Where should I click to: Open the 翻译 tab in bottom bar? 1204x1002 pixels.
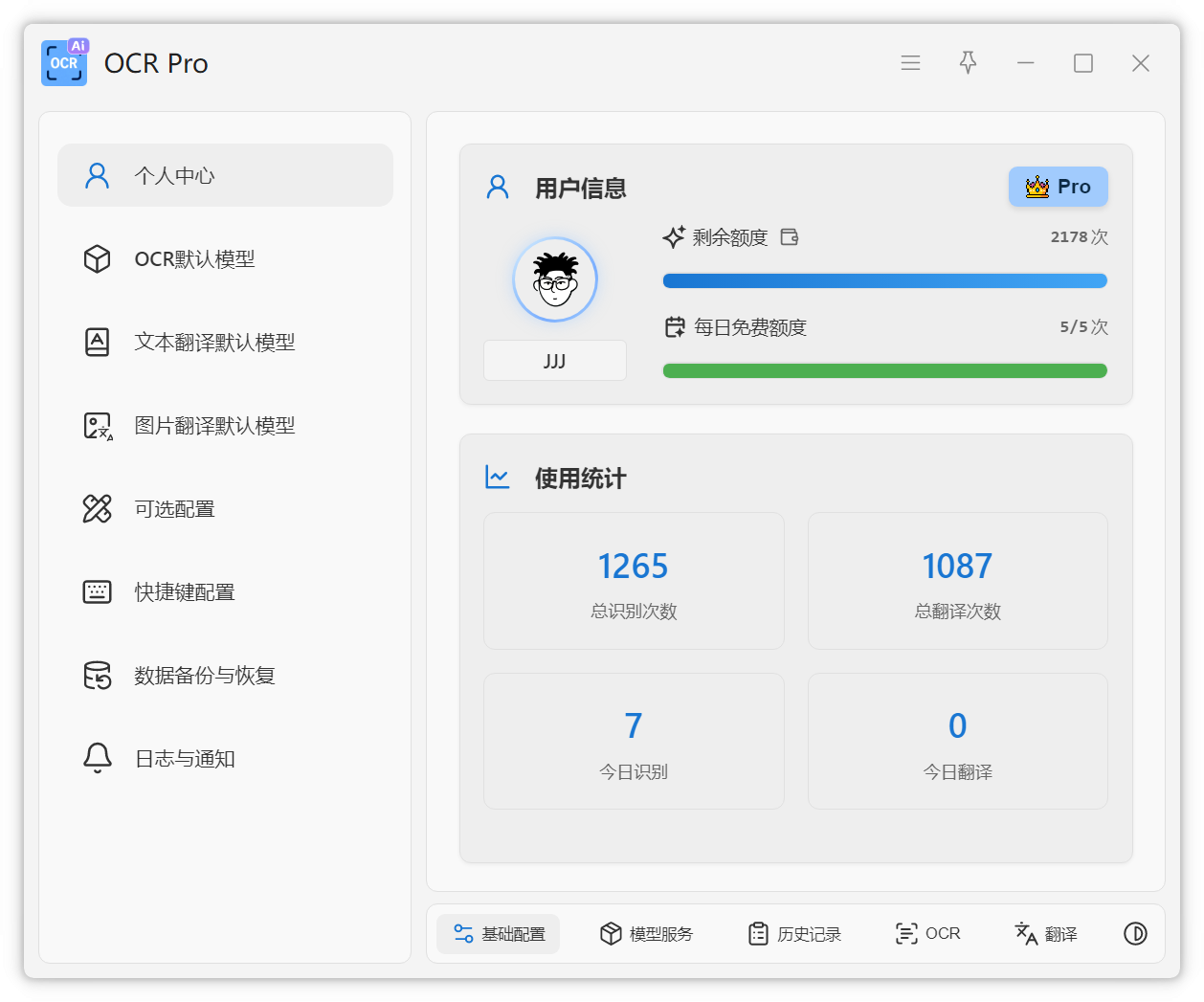[x=1046, y=934]
